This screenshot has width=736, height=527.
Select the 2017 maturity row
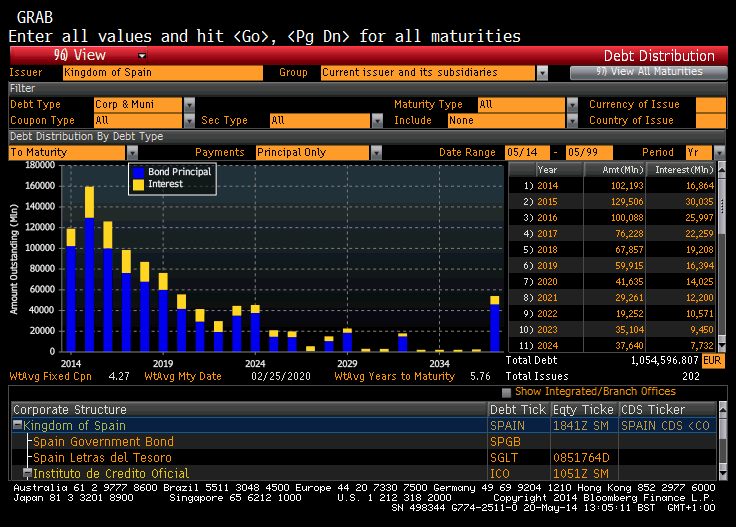point(612,234)
